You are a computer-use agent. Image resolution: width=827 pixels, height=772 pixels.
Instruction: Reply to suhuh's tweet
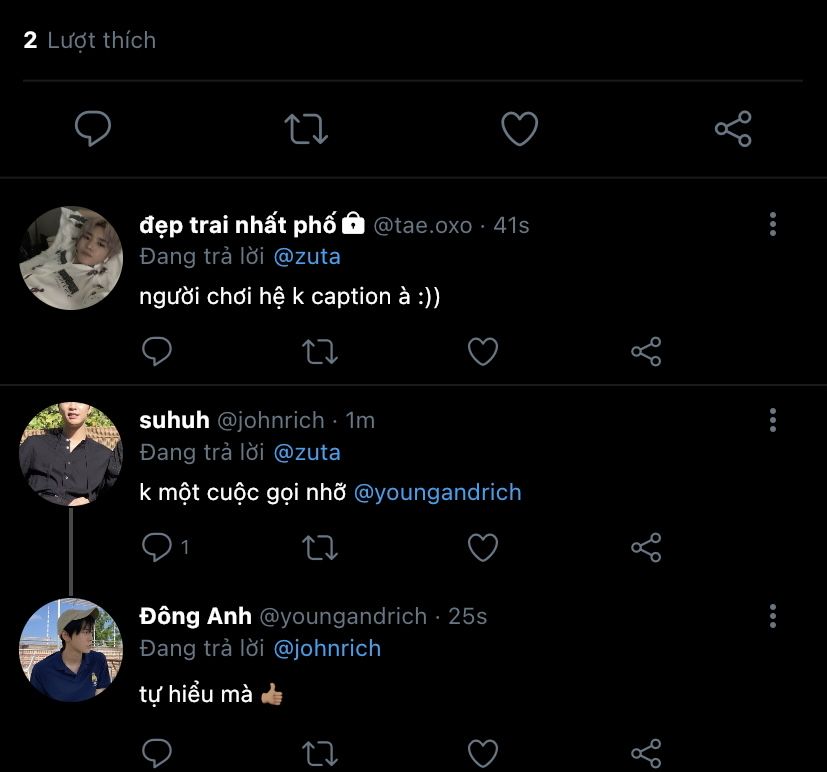(157, 547)
